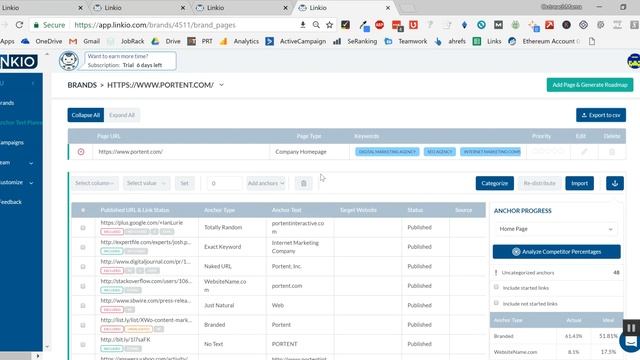Expand the Team sidebar menu
This screenshot has height=360, width=640.
point(31,163)
